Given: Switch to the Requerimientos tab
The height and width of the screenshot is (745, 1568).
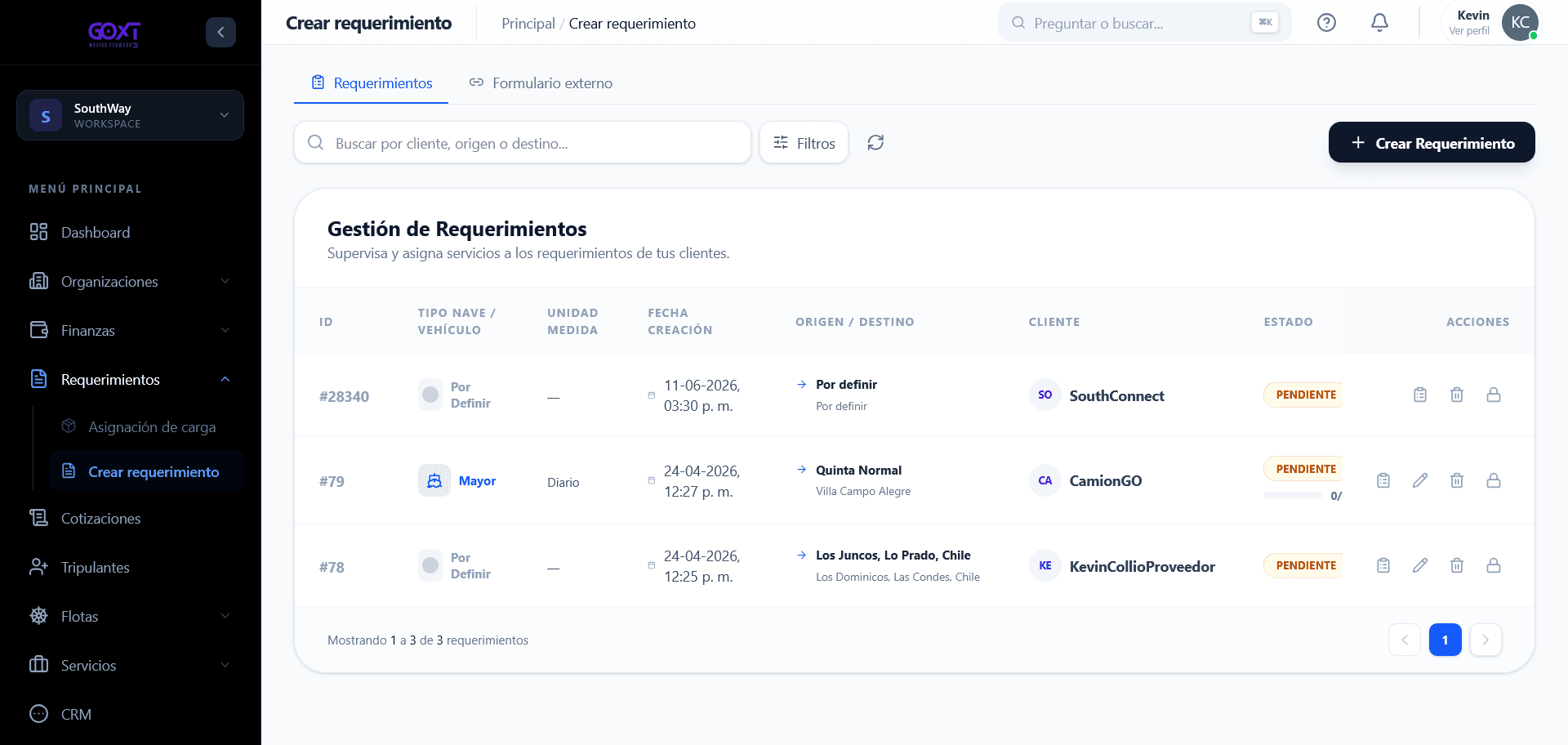Looking at the screenshot, I should (372, 83).
